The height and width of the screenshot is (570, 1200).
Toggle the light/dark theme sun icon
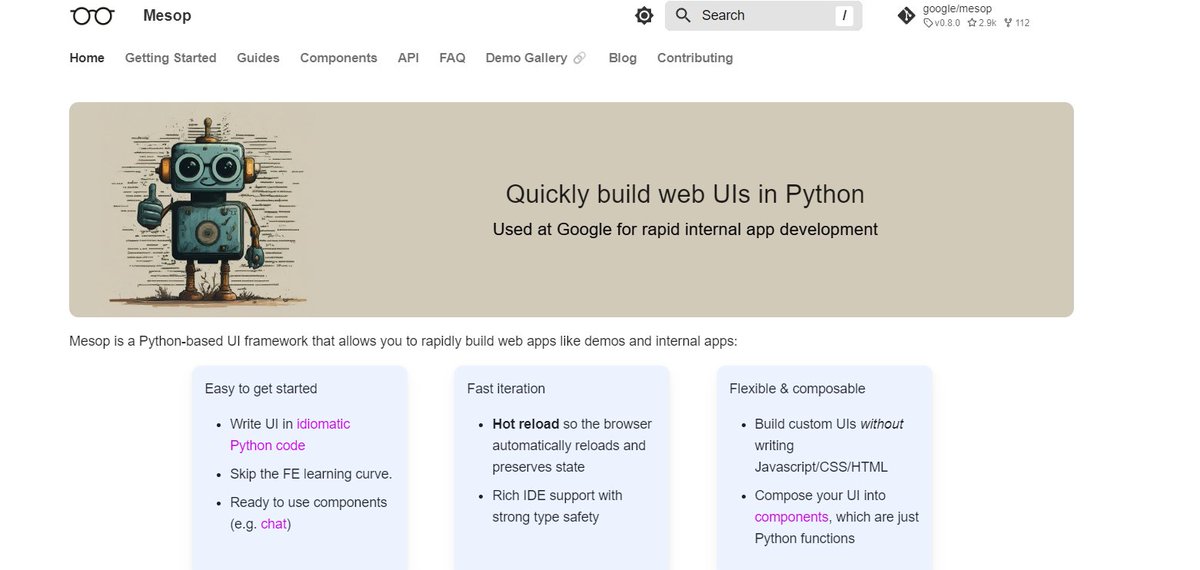644,15
